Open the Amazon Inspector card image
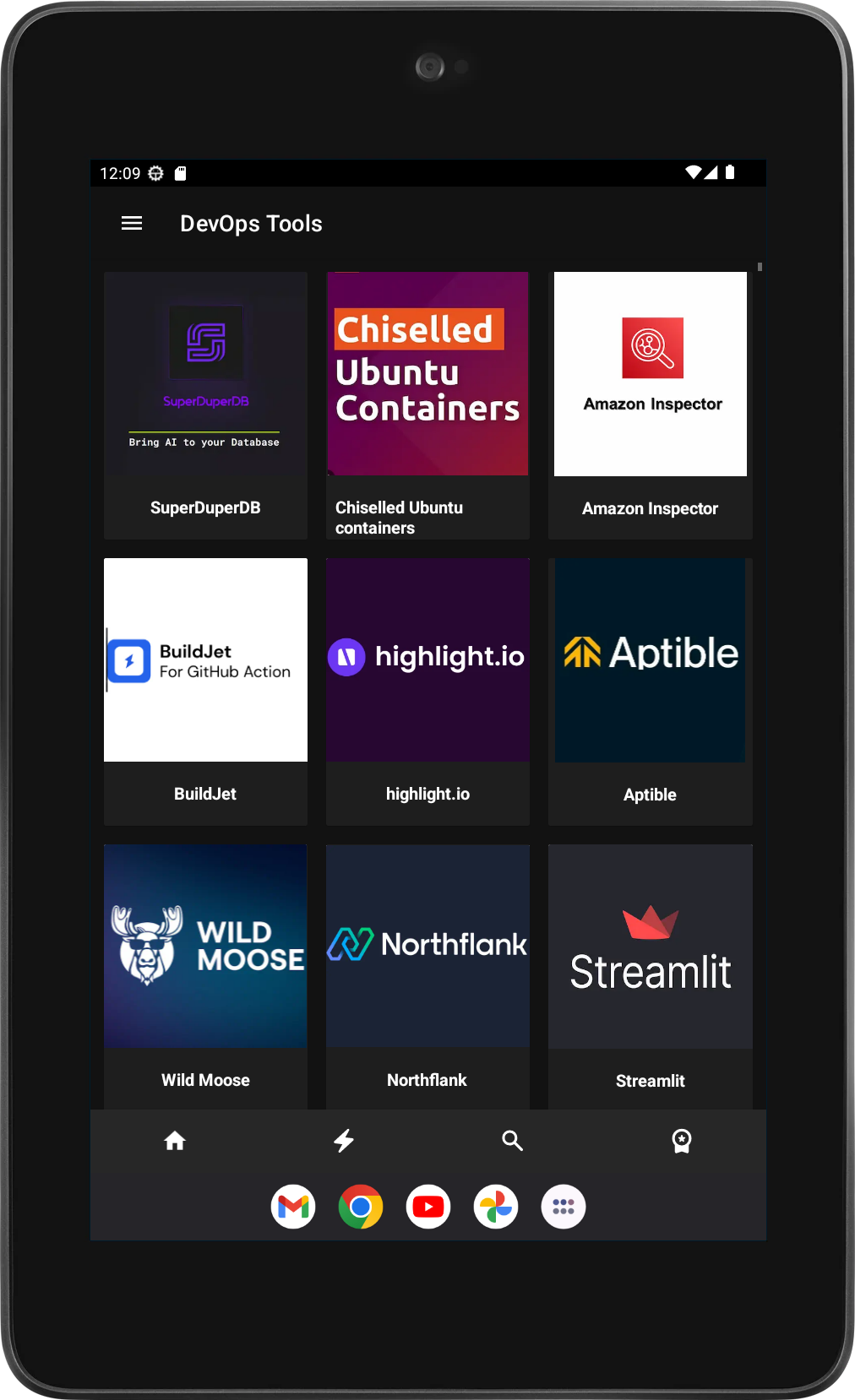This screenshot has width=855, height=1400. pyautogui.click(x=651, y=374)
